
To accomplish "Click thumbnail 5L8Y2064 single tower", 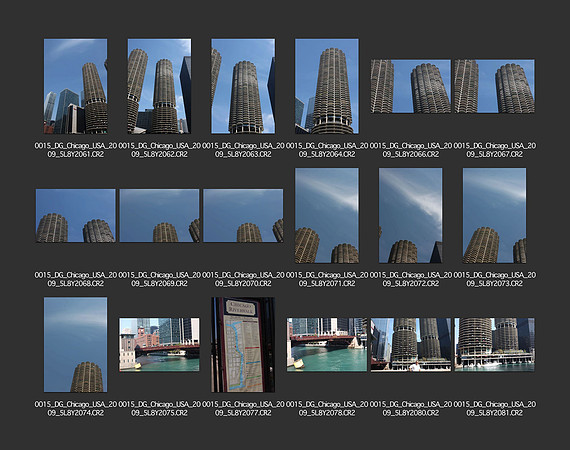I will pyautogui.click(x=327, y=86).
